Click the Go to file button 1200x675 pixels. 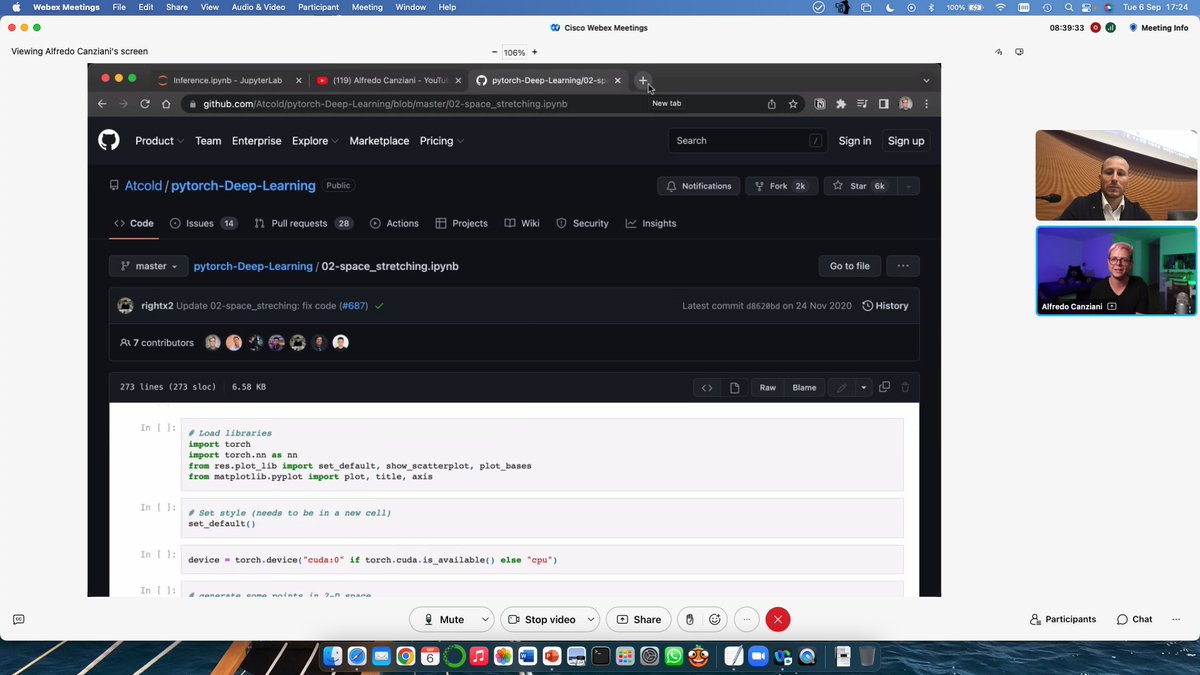(x=850, y=266)
